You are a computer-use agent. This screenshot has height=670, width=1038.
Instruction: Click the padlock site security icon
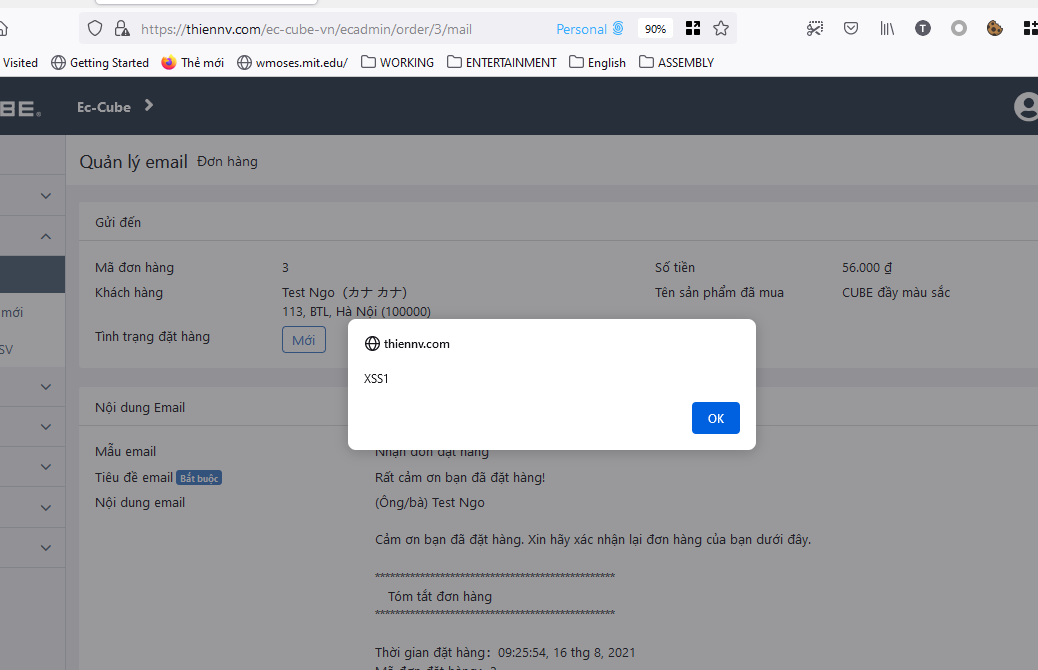pos(122,28)
